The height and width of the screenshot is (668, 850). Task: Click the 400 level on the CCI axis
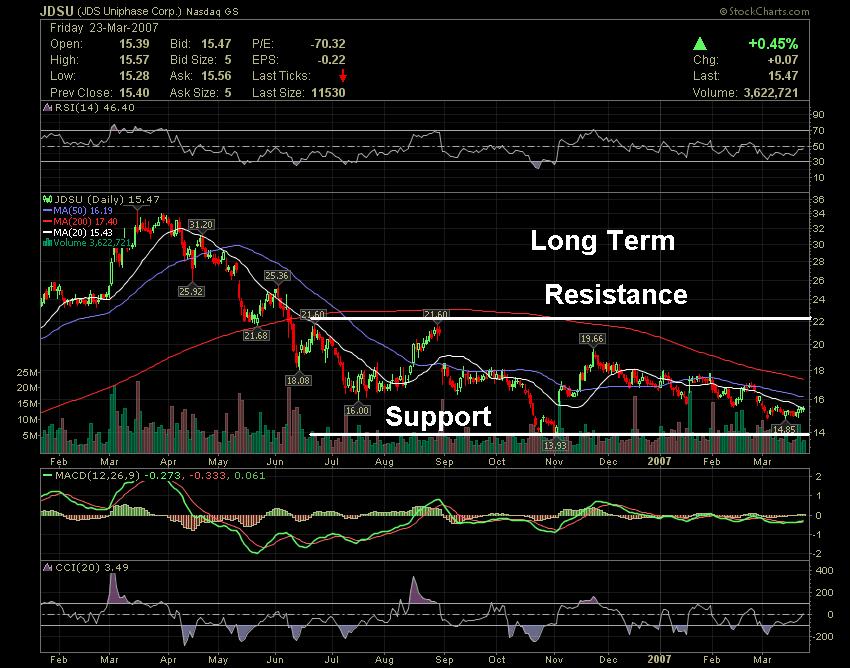(824, 570)
